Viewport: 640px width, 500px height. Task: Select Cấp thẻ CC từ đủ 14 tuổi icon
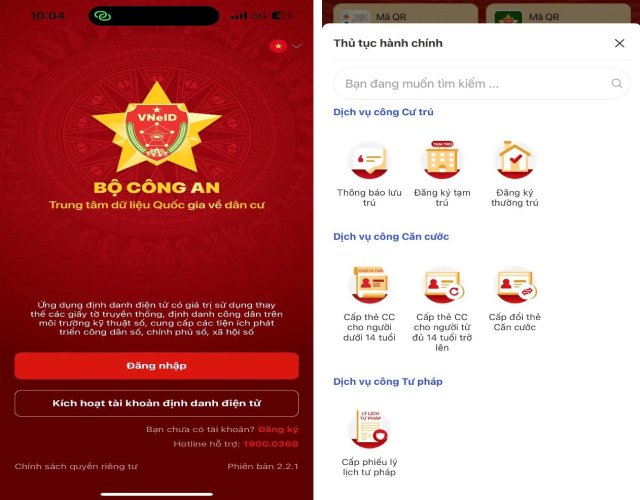(442, 286)
